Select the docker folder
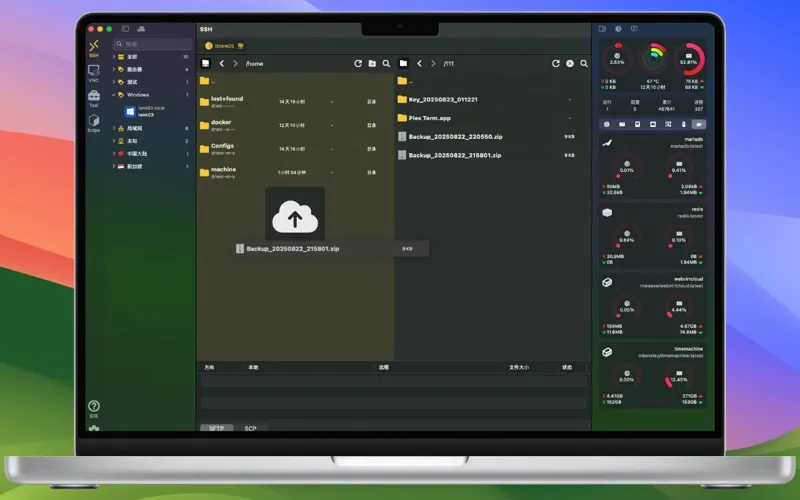Image resolution: width=800 pixels, height=500 pixels. pyautogui.click(x=294, y=125)
